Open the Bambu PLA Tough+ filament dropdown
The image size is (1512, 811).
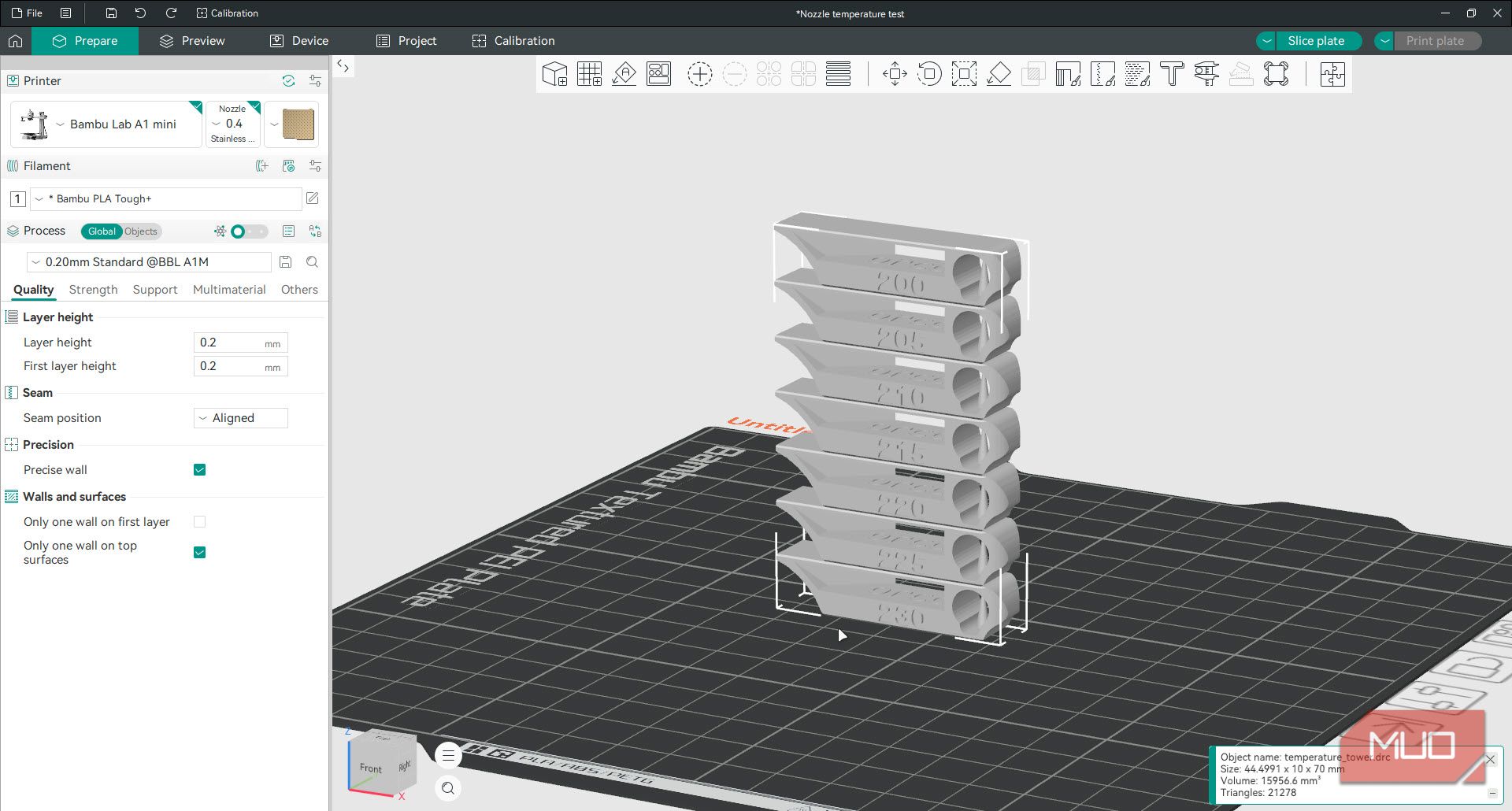(x=166, y=199)
